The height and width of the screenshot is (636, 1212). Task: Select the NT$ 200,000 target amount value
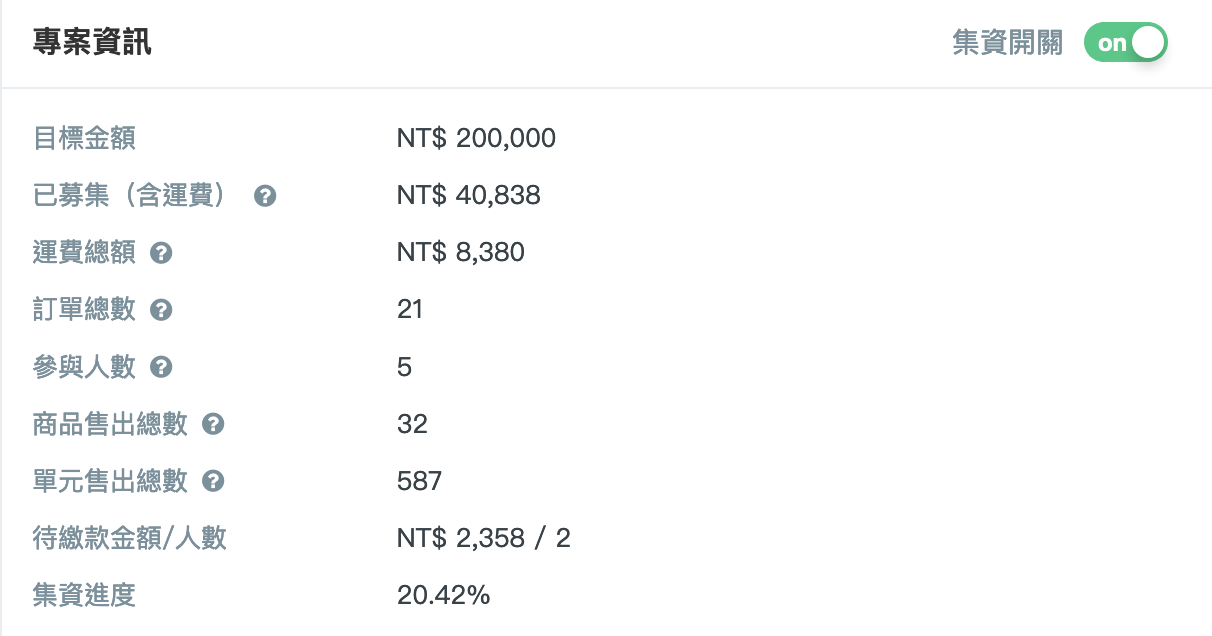click(x=476, y=138)
